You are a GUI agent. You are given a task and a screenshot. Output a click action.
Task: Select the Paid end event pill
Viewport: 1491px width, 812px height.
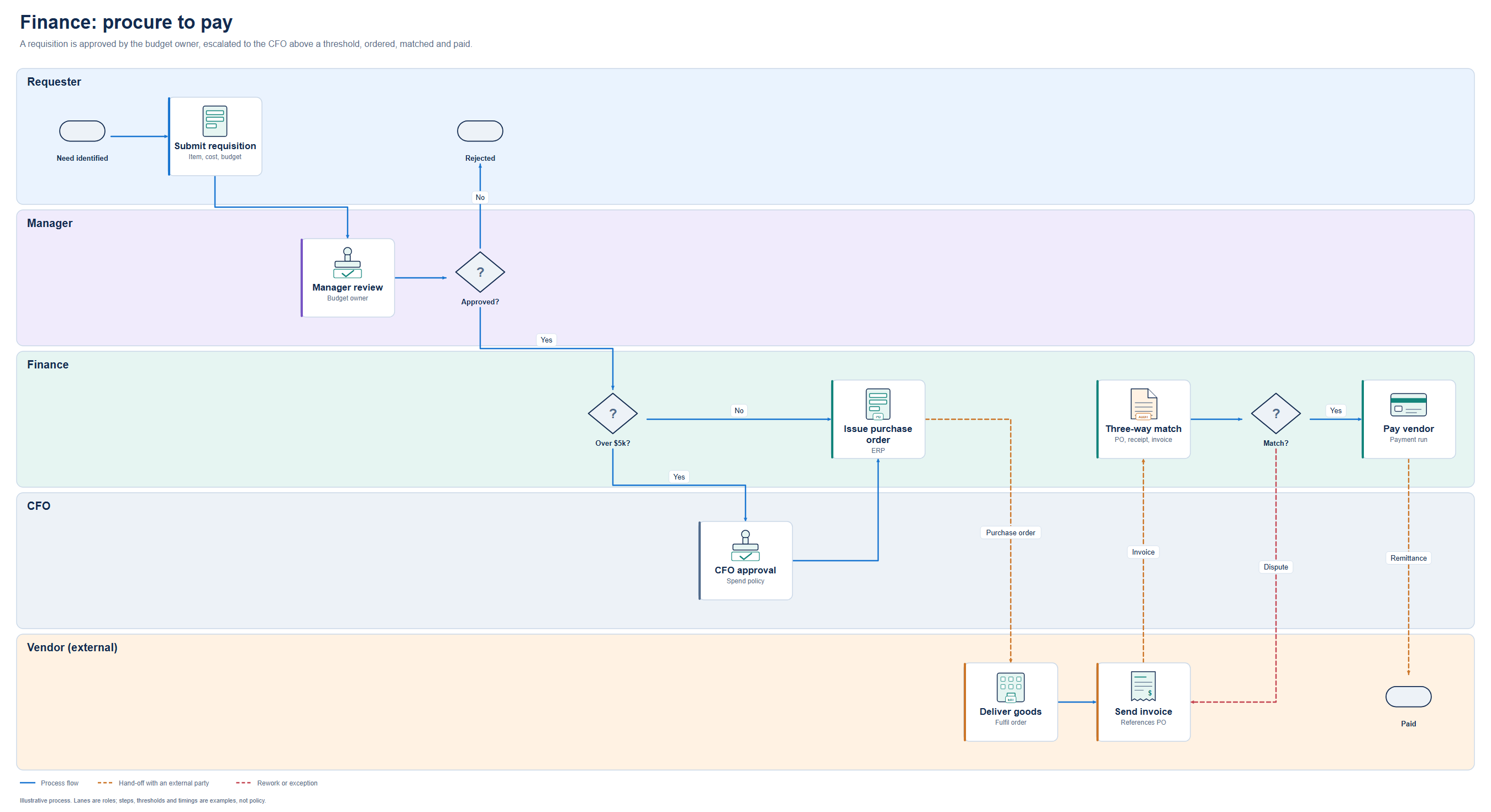pyautogui.click(x=1408, y=697)
